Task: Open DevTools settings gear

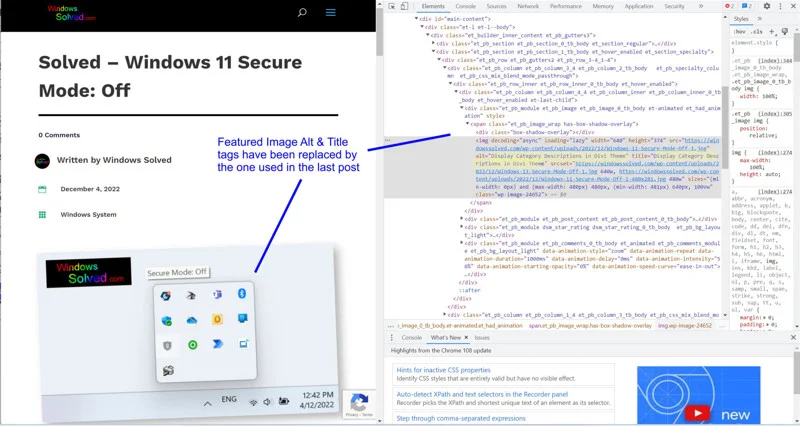Action: (767, 6)
